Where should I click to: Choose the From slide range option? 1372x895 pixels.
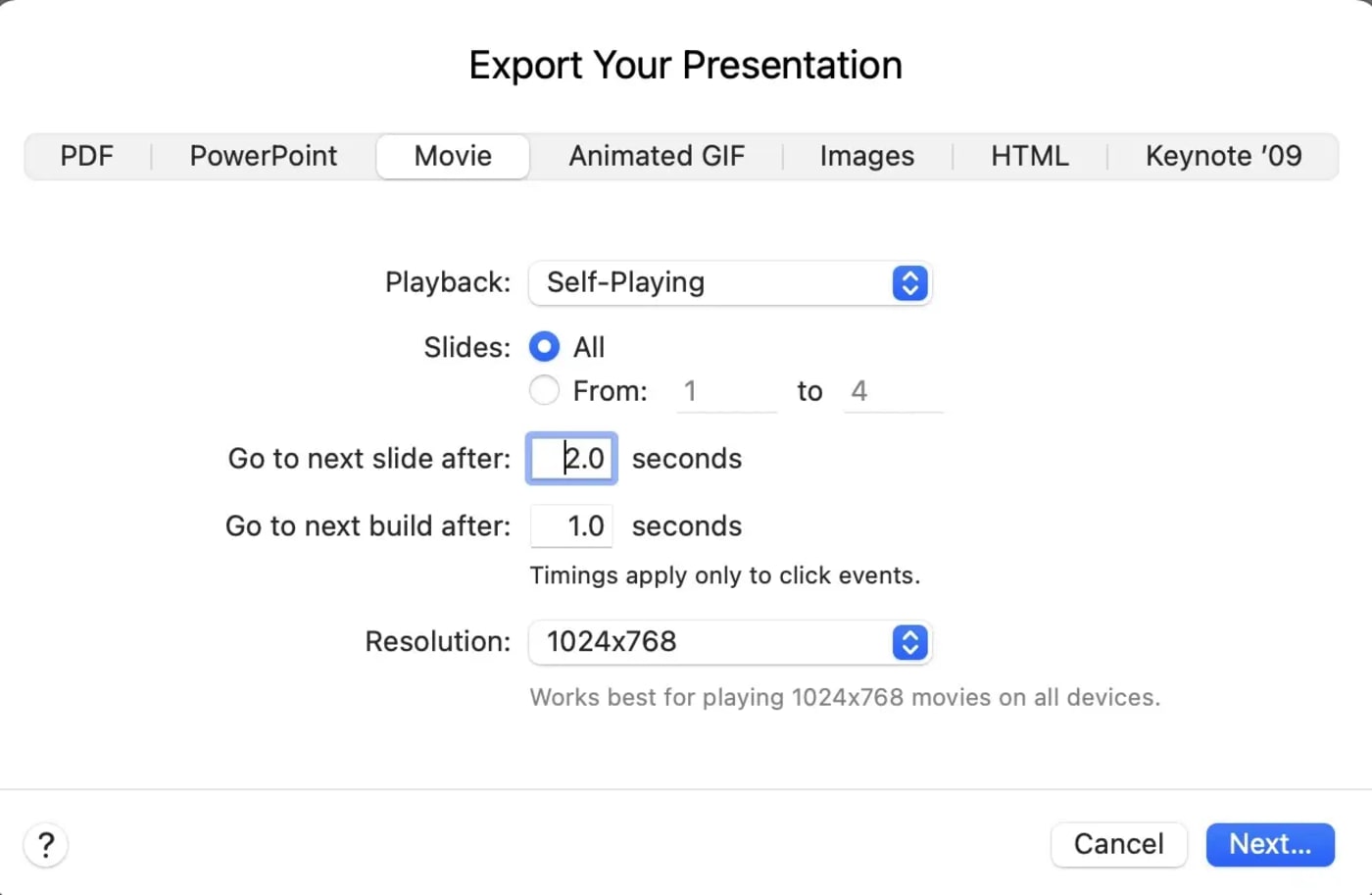pos(544,389)
